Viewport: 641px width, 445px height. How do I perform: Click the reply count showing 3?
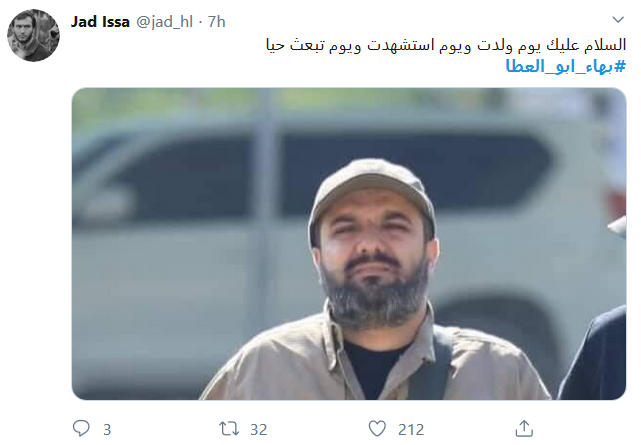pos(107,429)
